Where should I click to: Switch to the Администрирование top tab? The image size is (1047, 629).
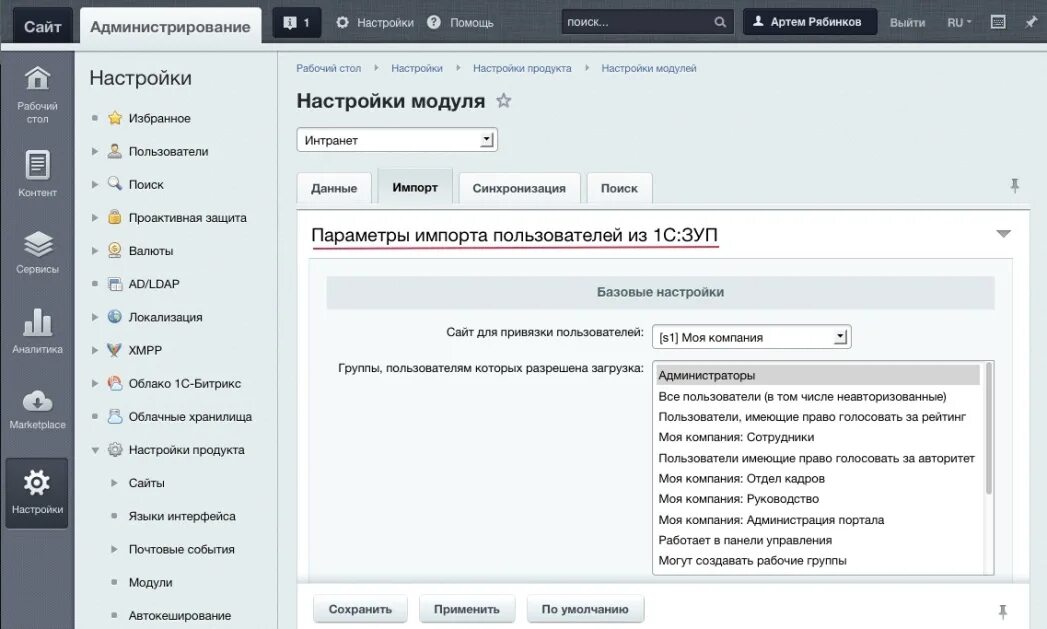pyautogui.click(x=170, y=27)
